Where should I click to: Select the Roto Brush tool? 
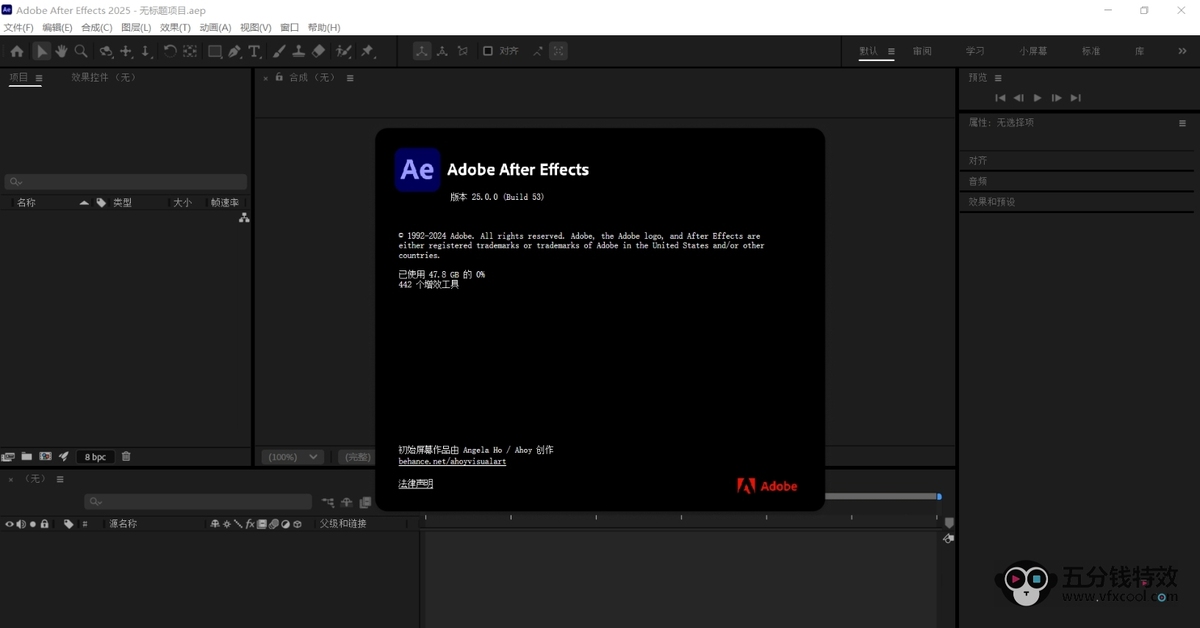click(344, 51)
